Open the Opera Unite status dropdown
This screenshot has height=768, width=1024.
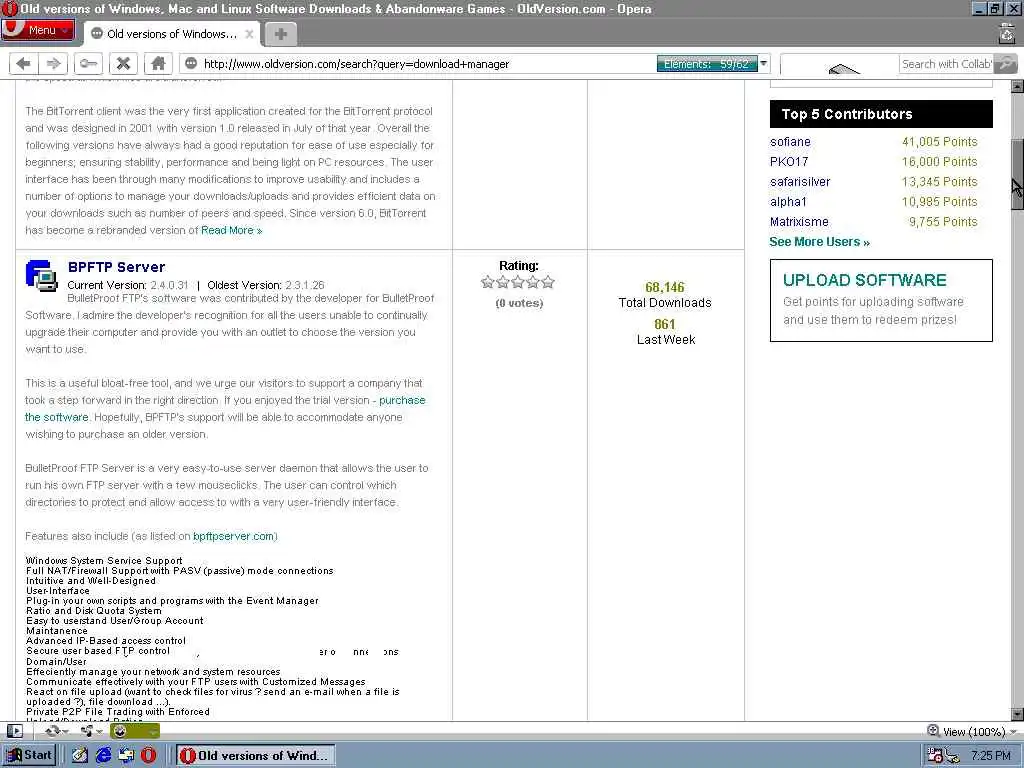coord(89,731)
